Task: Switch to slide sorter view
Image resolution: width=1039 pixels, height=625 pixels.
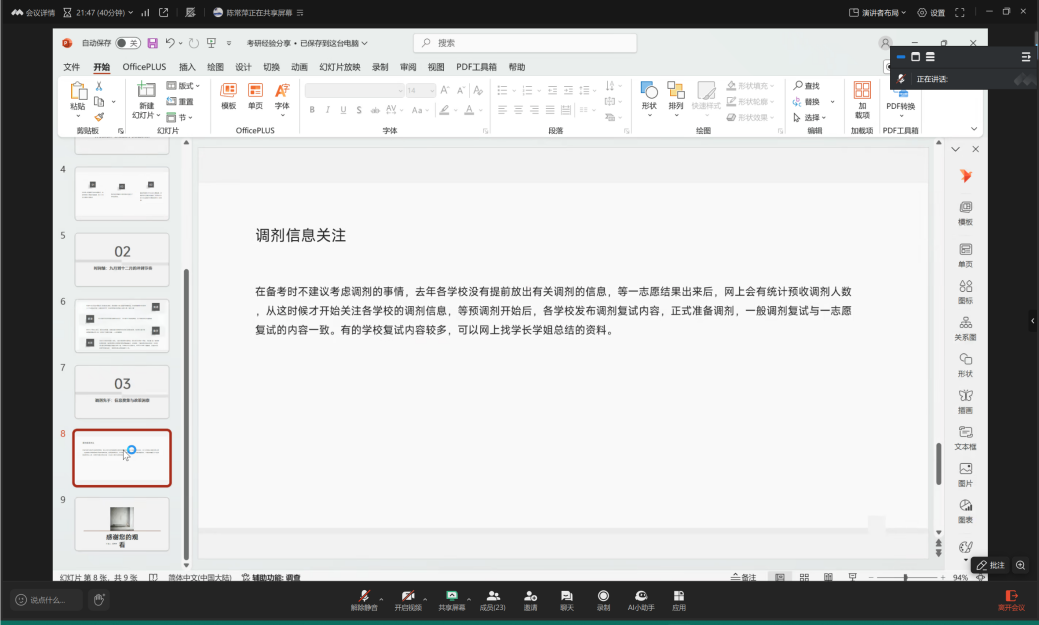Action: (803, 577)
